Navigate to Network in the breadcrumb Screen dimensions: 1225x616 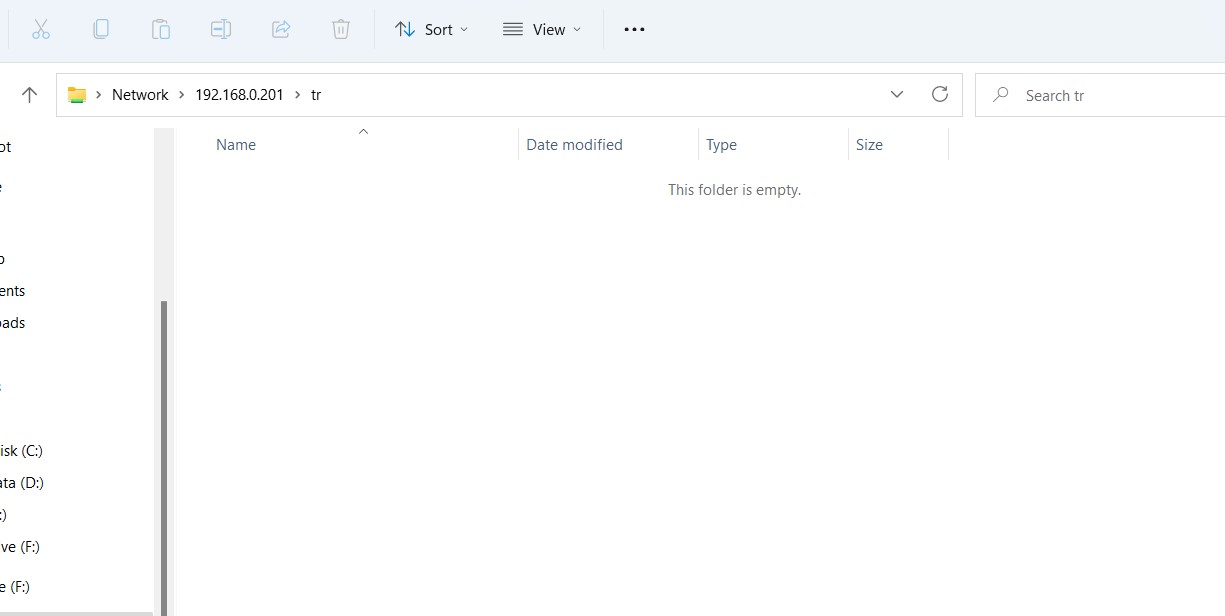pyautogui.click(x=140, y=95)
